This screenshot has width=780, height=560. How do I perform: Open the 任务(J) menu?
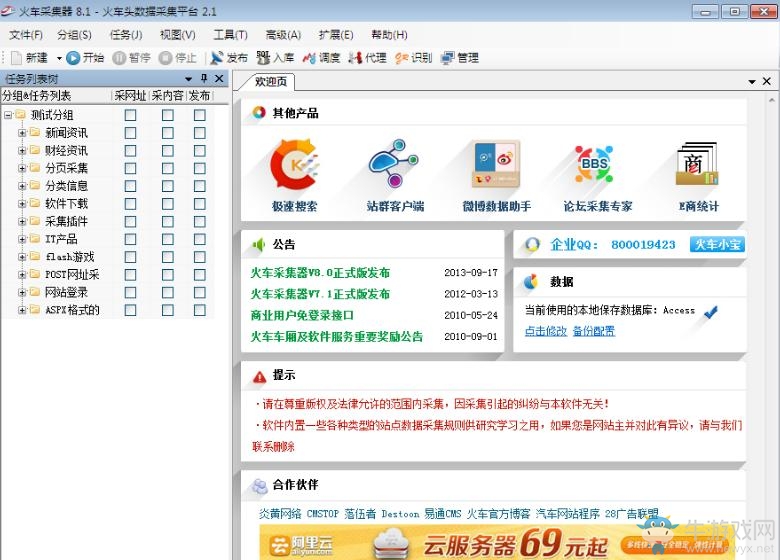pyautogui.click(x=126, y=35)
